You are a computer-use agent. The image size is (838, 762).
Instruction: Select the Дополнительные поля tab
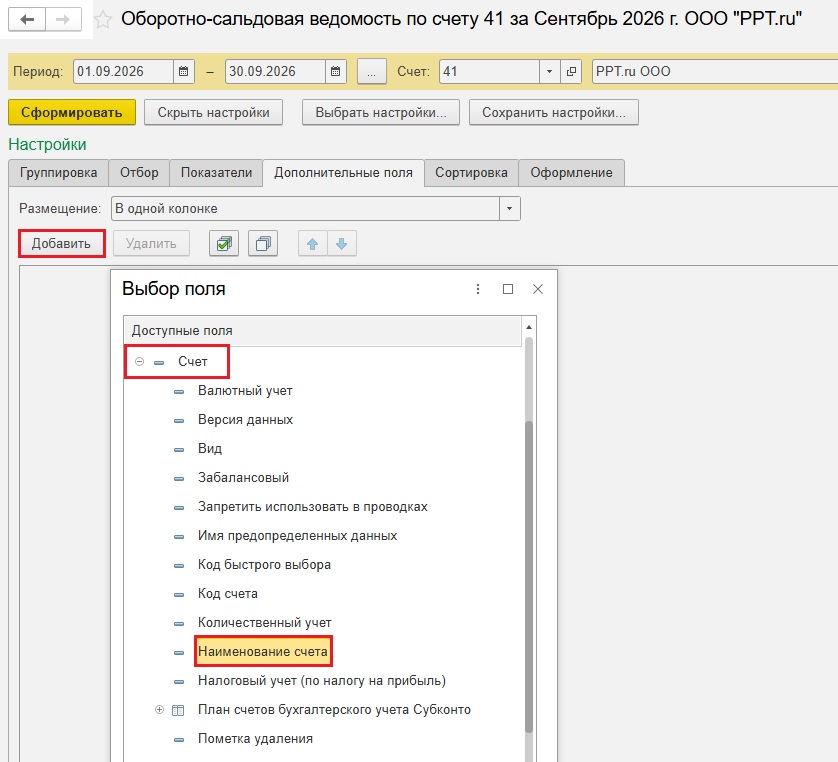(x=344, y=173)
